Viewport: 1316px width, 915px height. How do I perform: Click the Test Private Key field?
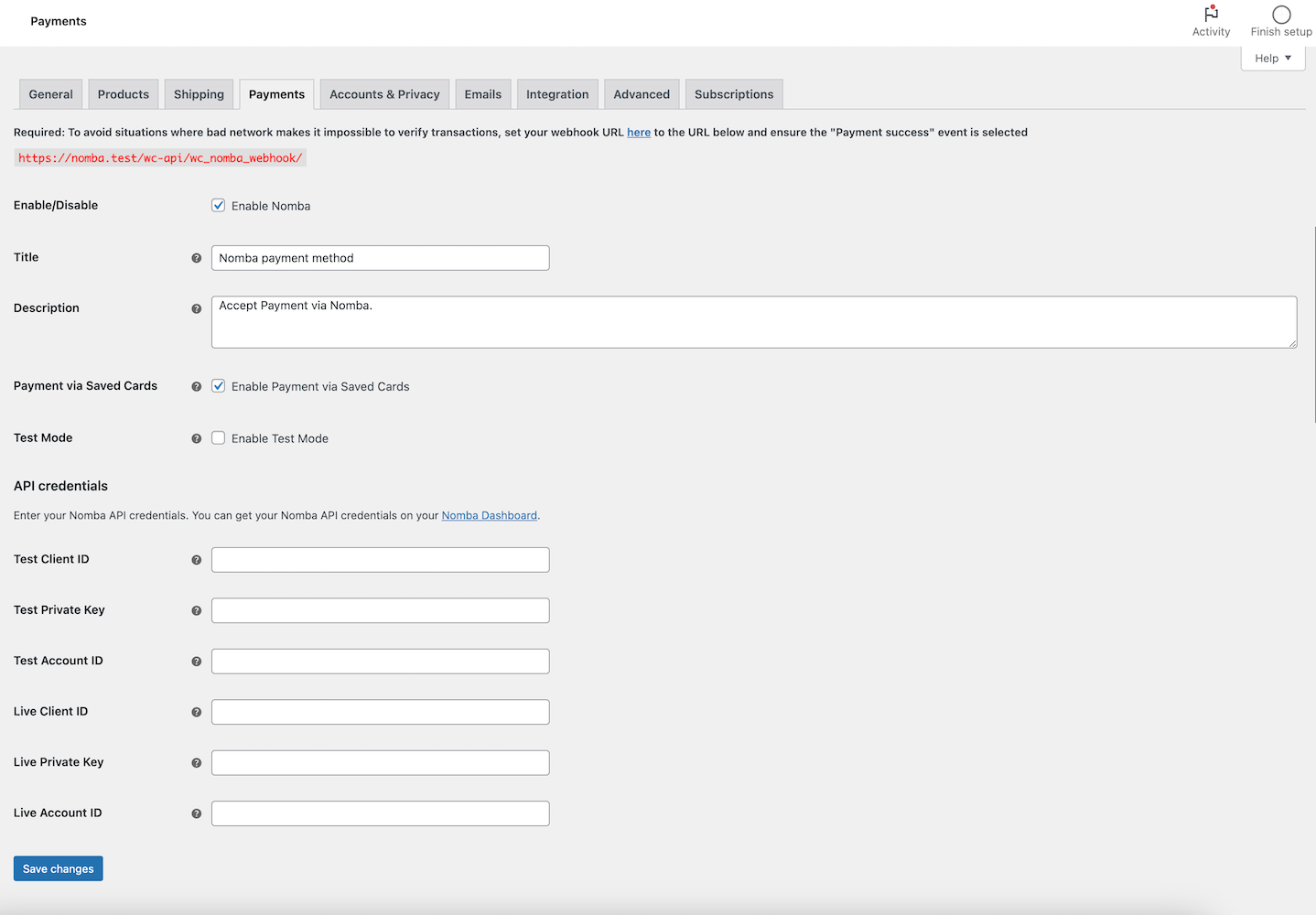coord(381,610)
